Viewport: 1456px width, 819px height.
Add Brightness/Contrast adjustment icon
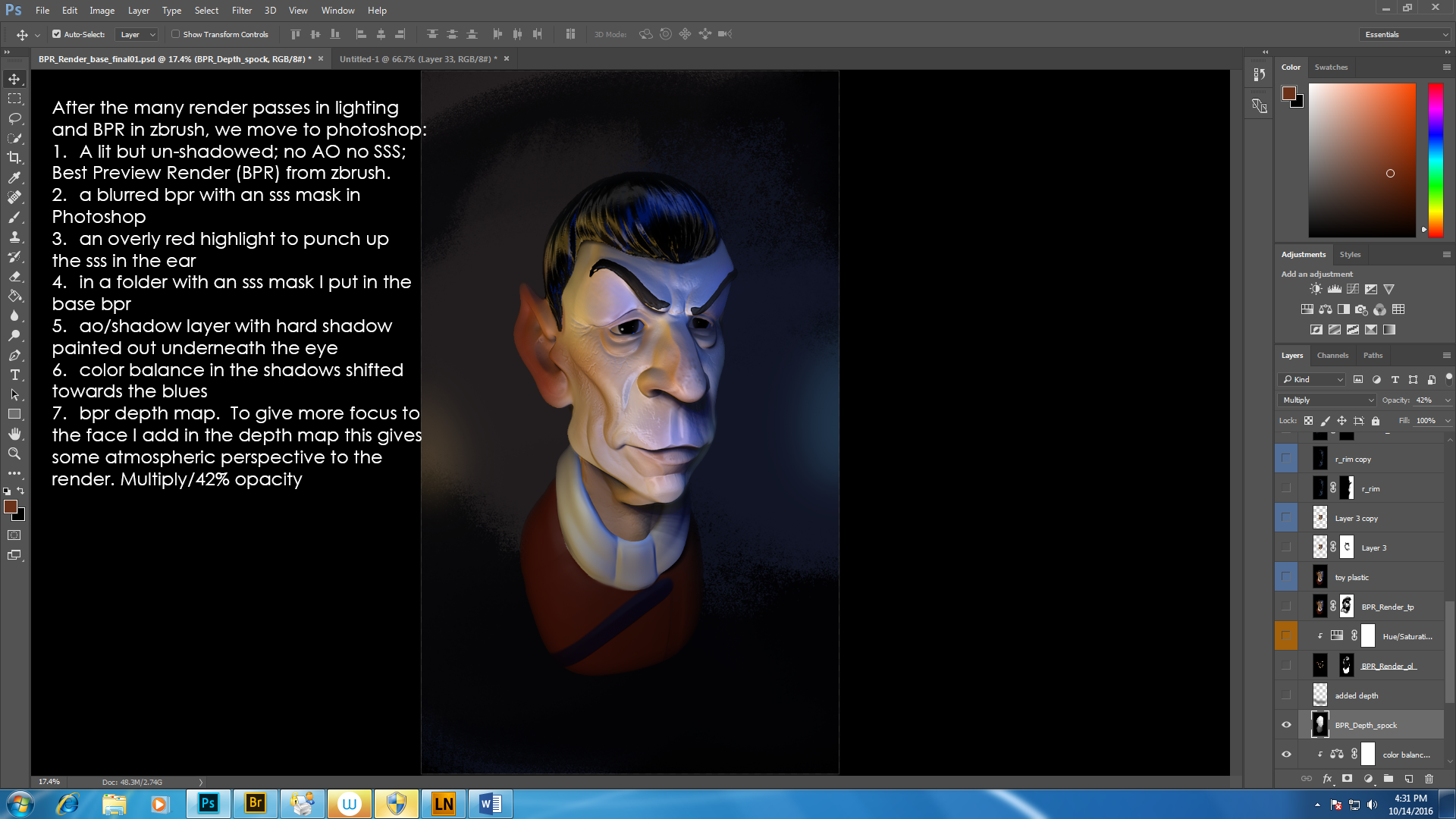[1316, 289]
